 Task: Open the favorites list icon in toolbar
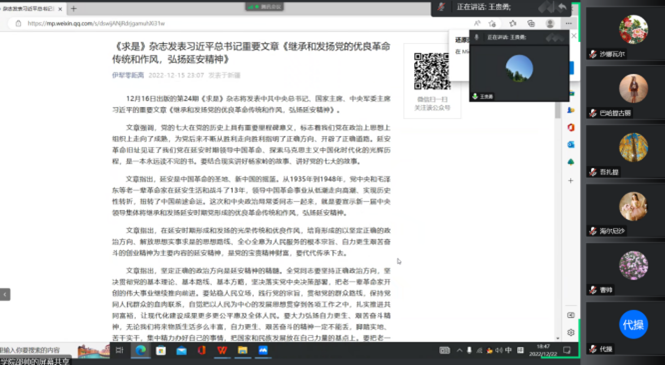[513, 23]
